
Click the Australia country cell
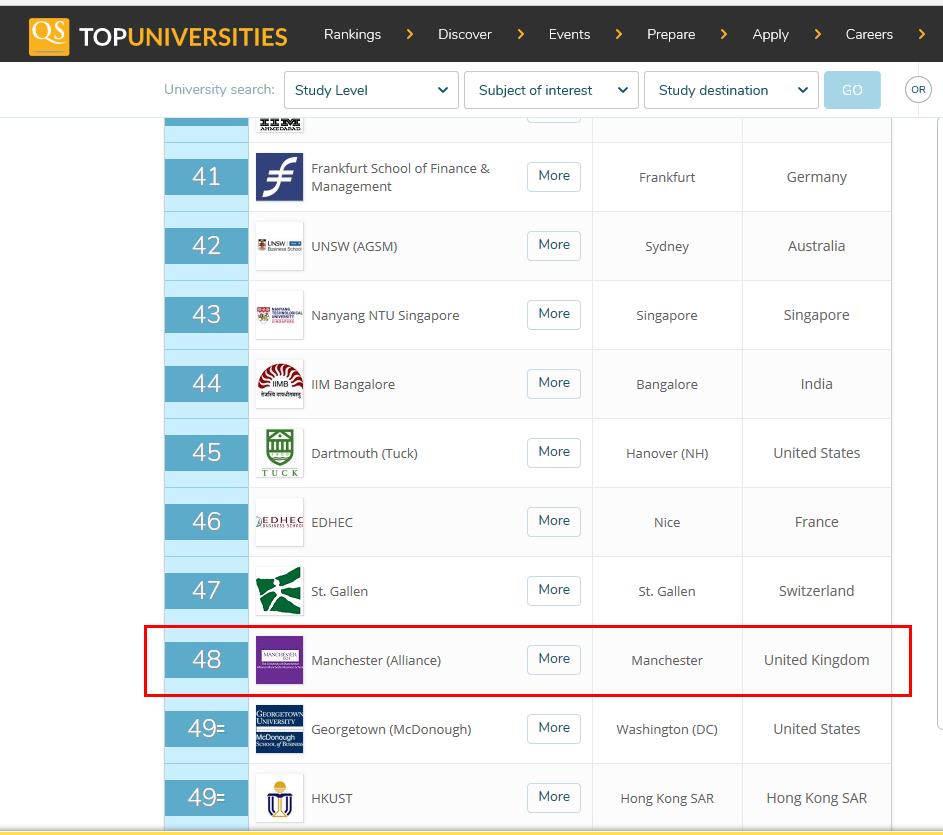click(817, 245)
